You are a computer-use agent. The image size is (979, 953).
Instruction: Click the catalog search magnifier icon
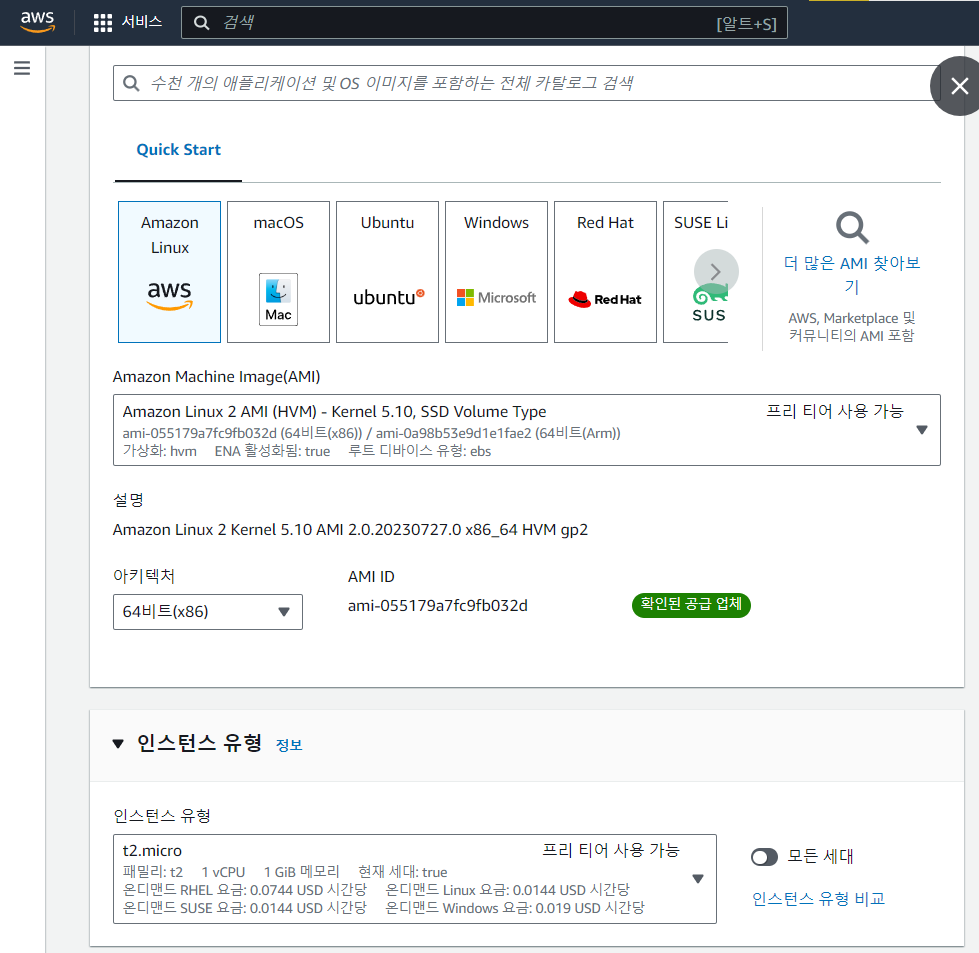[131, 83]
